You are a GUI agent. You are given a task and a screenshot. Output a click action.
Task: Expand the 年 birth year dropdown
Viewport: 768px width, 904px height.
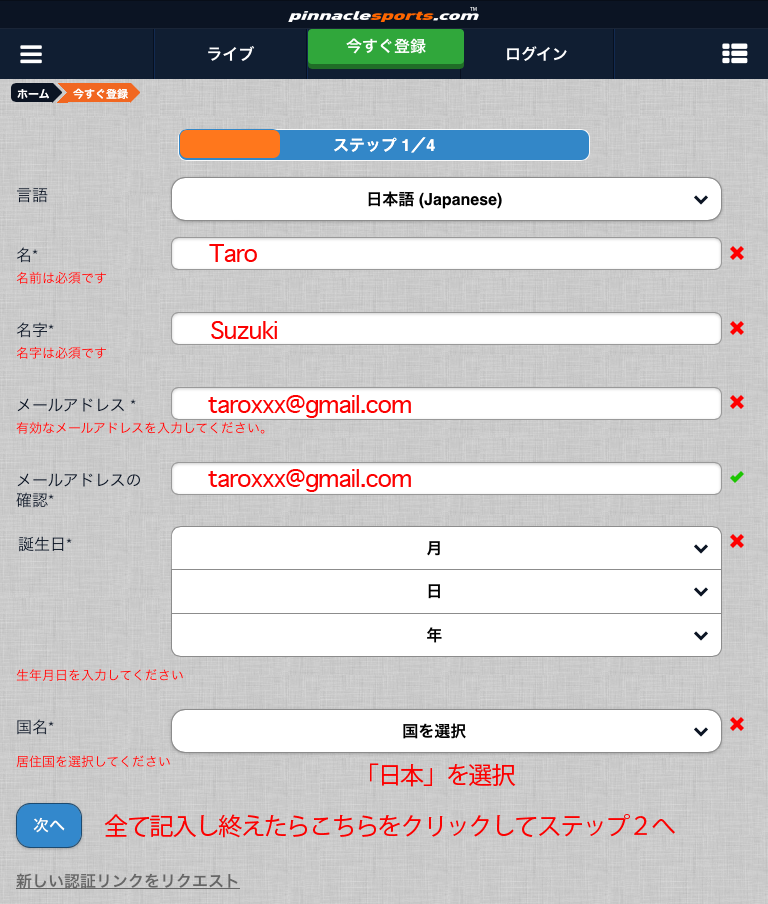pyautogui.click(x=446, y=635)
